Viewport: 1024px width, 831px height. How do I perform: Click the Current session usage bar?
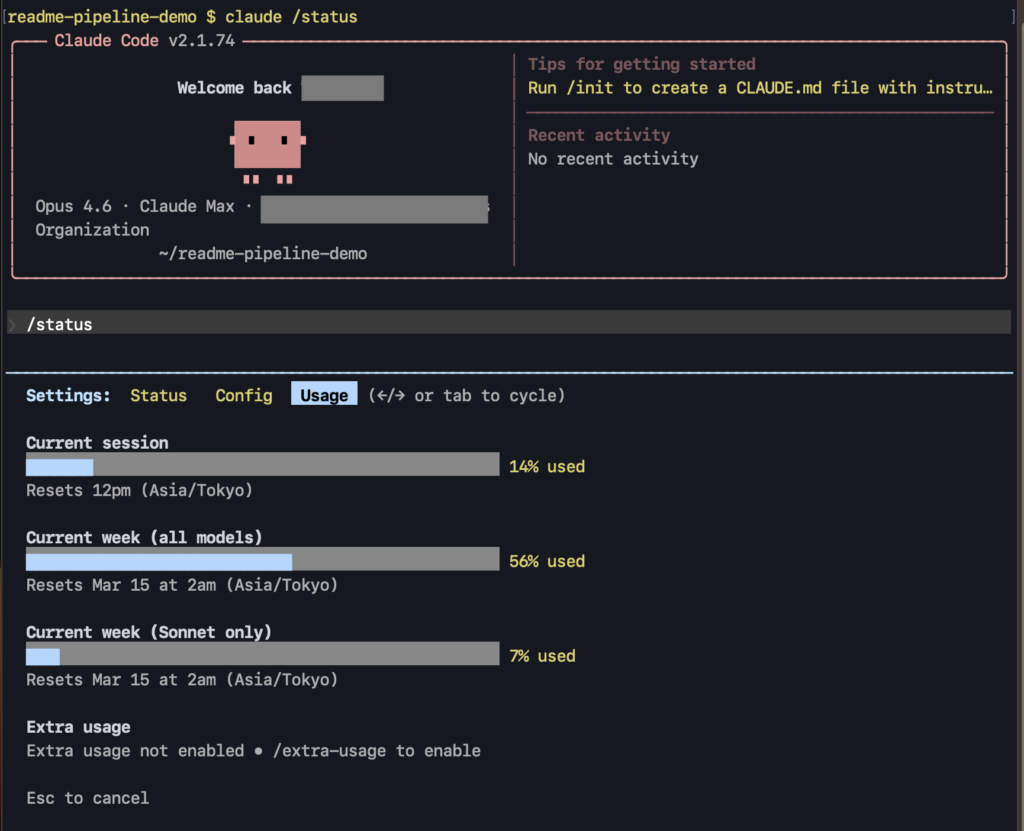coord(262,465)
